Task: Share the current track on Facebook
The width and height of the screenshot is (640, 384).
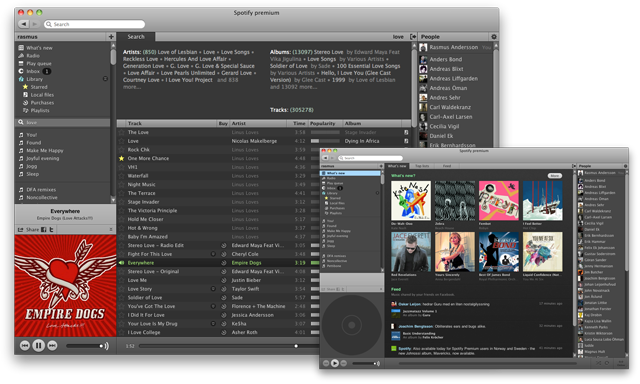Action: 44,230
